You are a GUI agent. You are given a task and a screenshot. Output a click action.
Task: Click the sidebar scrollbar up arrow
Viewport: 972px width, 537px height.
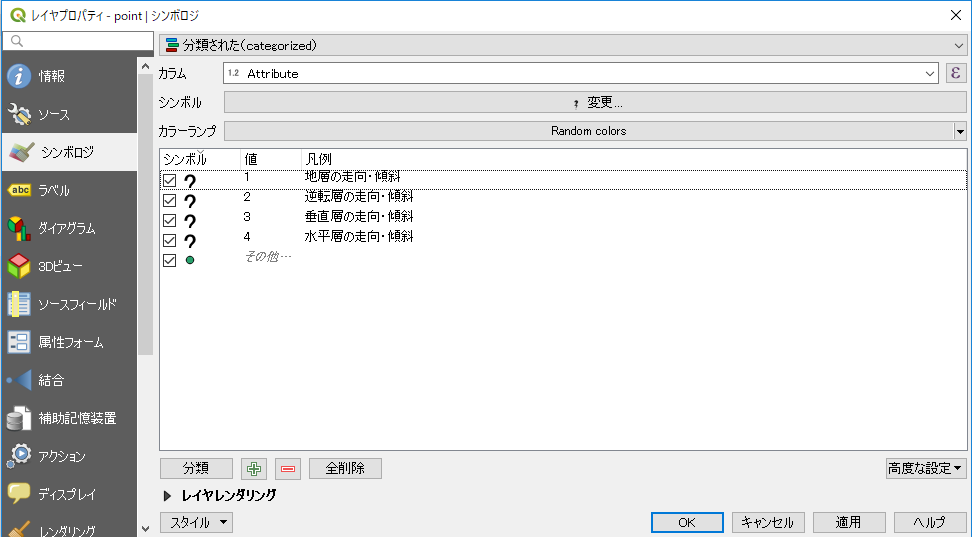(x=146, y=66)
